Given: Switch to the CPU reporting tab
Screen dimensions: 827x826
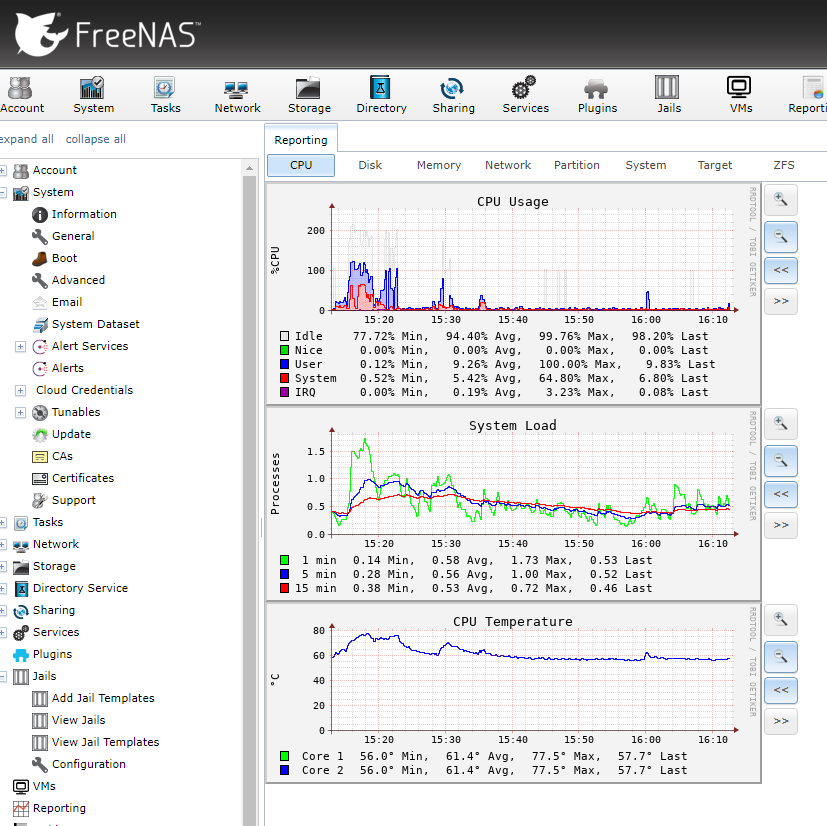Looking at the screenshot, I should 301,165.
